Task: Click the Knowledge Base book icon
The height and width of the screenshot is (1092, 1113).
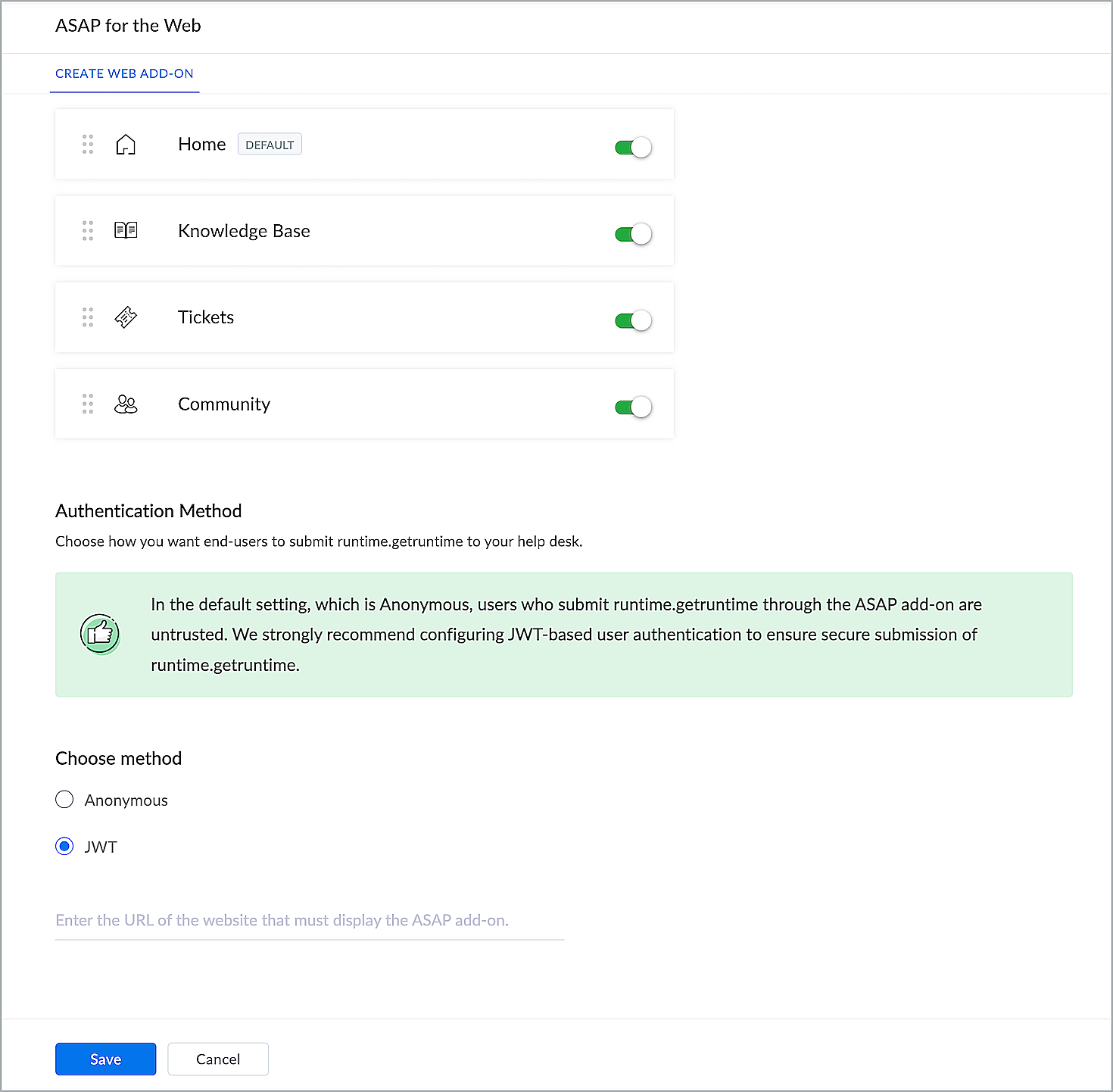Action: 126,230
